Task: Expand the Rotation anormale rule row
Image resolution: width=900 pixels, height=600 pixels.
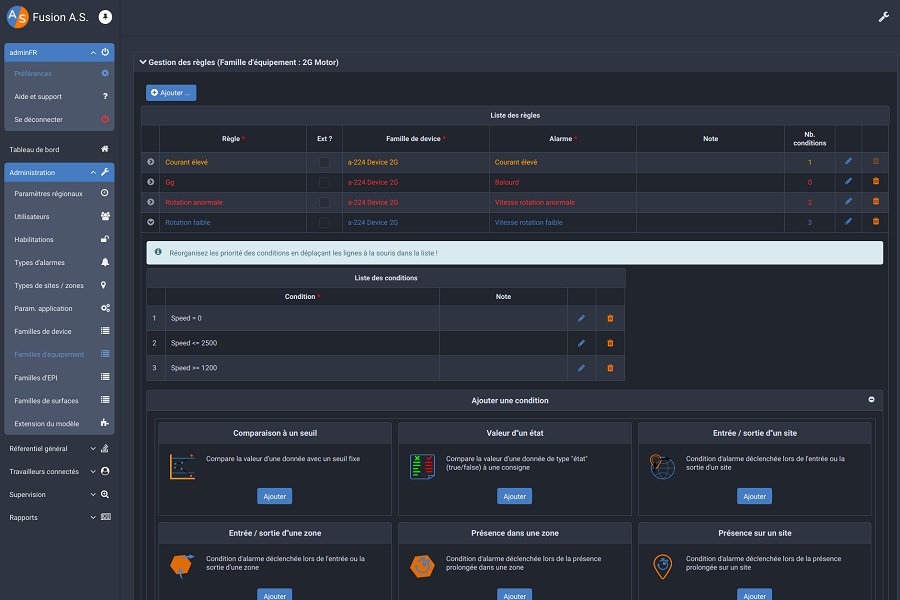Action: pyautogui.click(x=150, y=202)
